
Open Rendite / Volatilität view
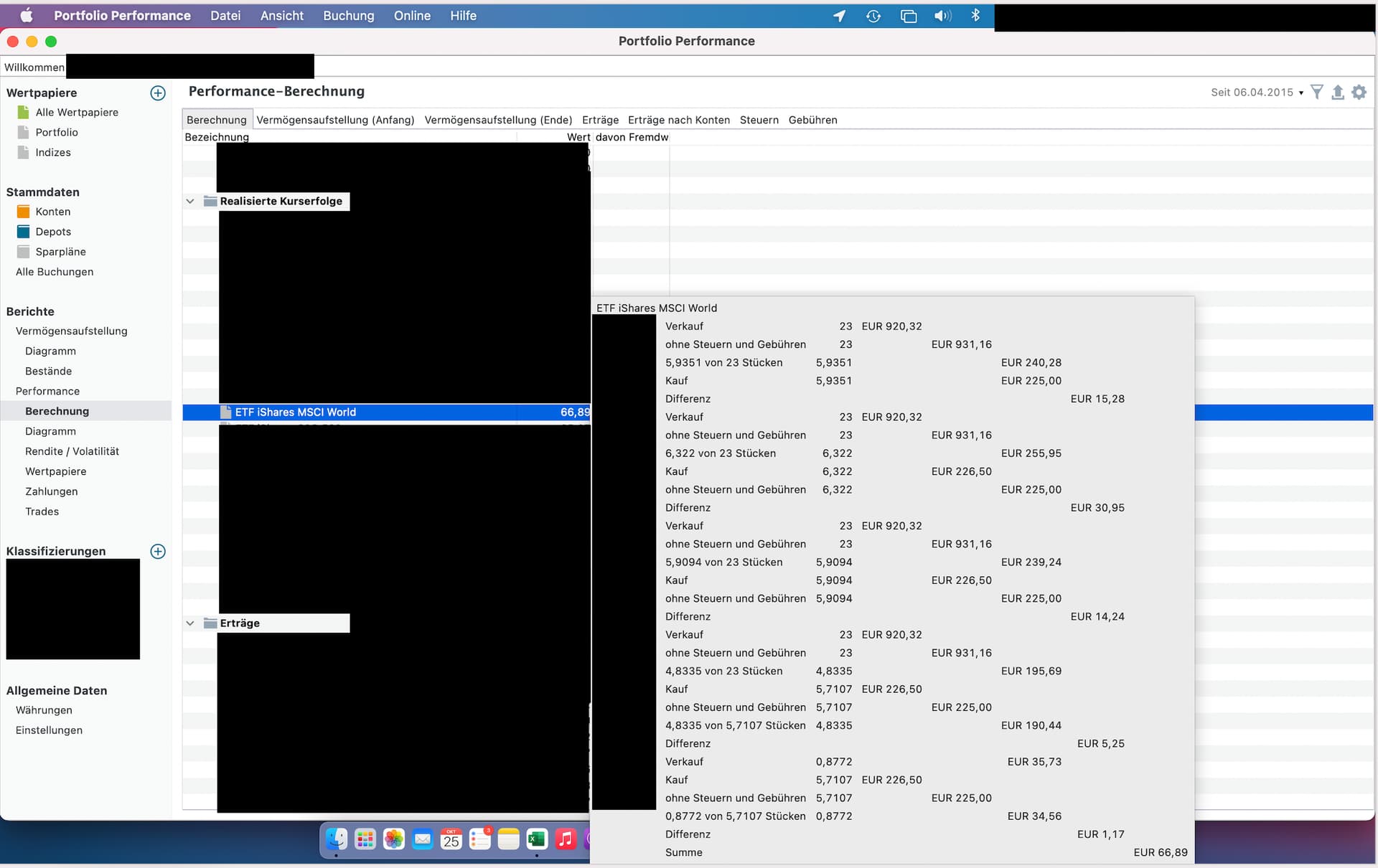[x=72, y=451]
